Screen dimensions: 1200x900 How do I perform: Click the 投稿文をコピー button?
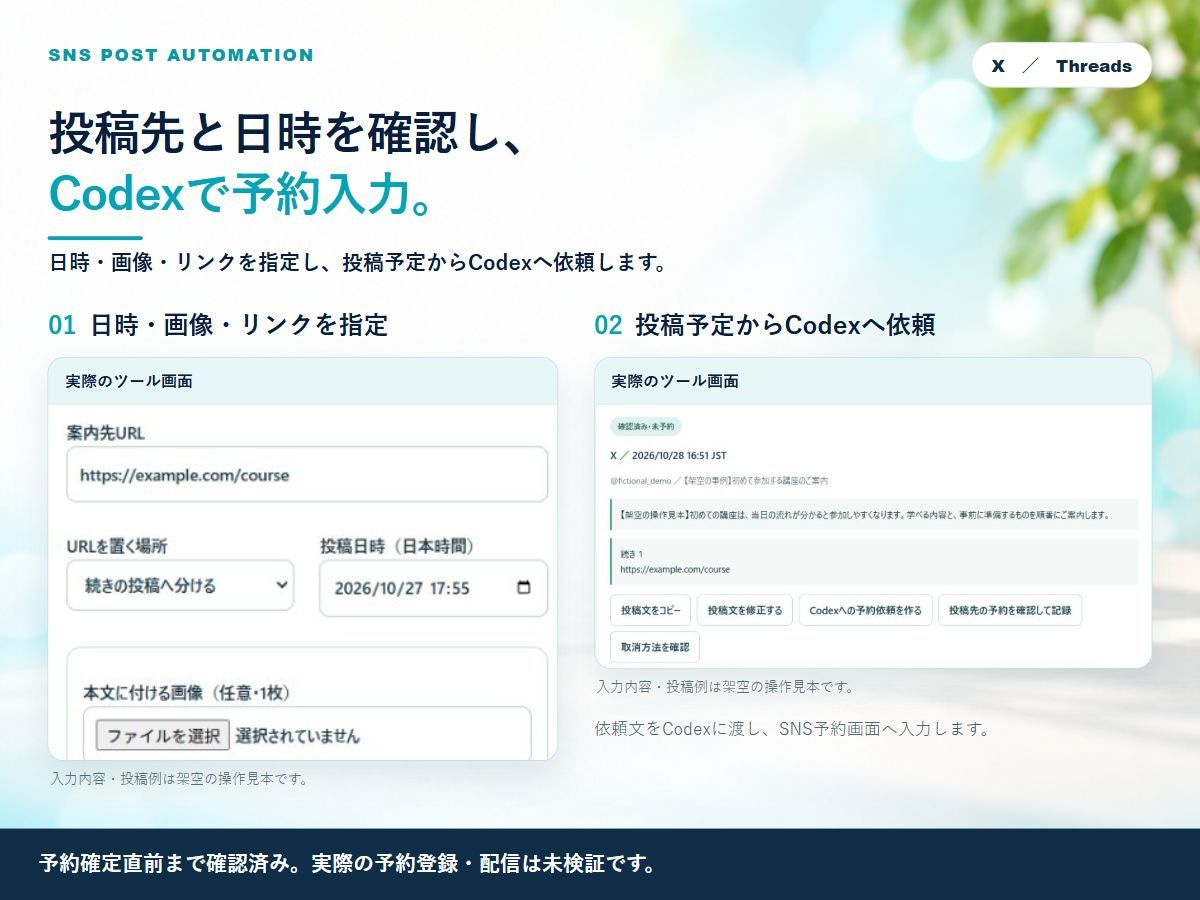point(650,610)
